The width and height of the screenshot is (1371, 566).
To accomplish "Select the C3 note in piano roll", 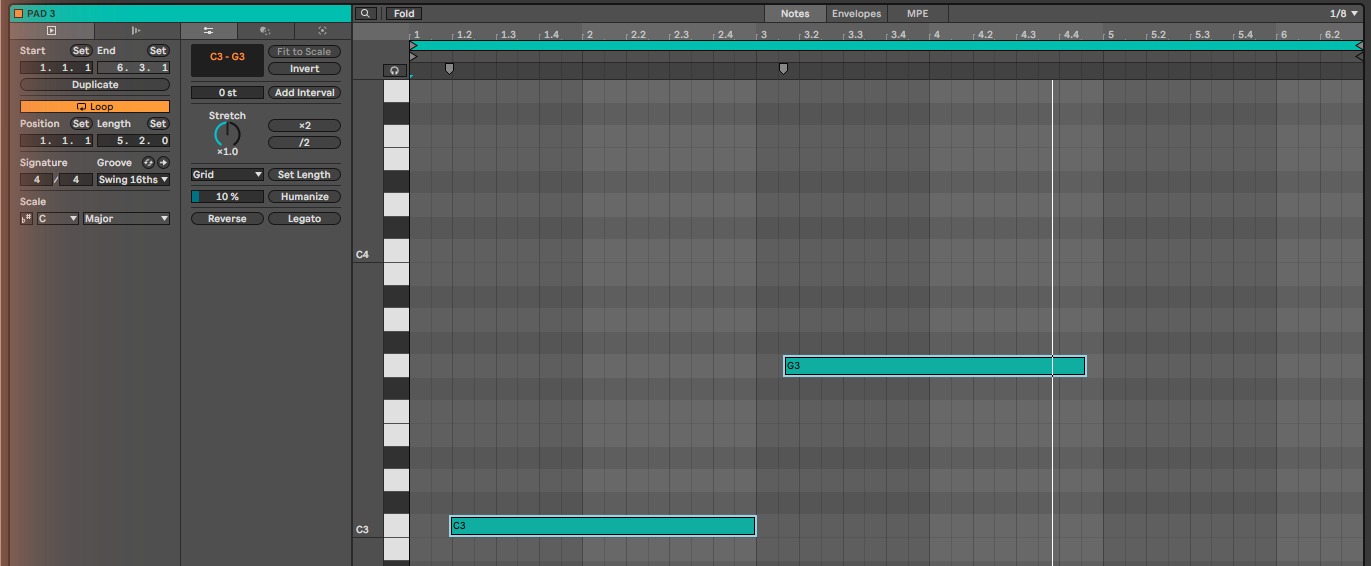I will pos(603,526).
